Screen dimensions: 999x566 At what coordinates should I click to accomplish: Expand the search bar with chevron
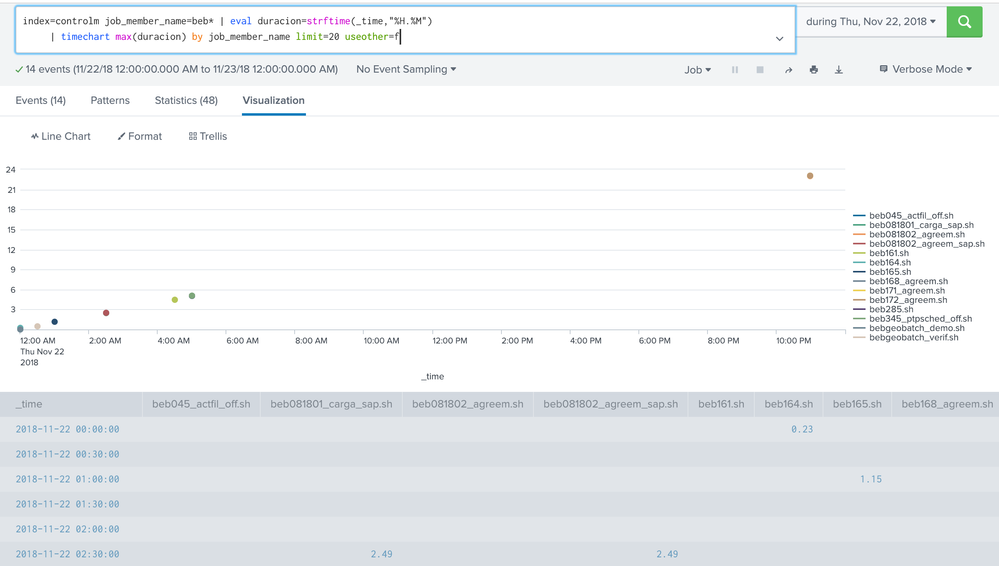click(779, 39)
